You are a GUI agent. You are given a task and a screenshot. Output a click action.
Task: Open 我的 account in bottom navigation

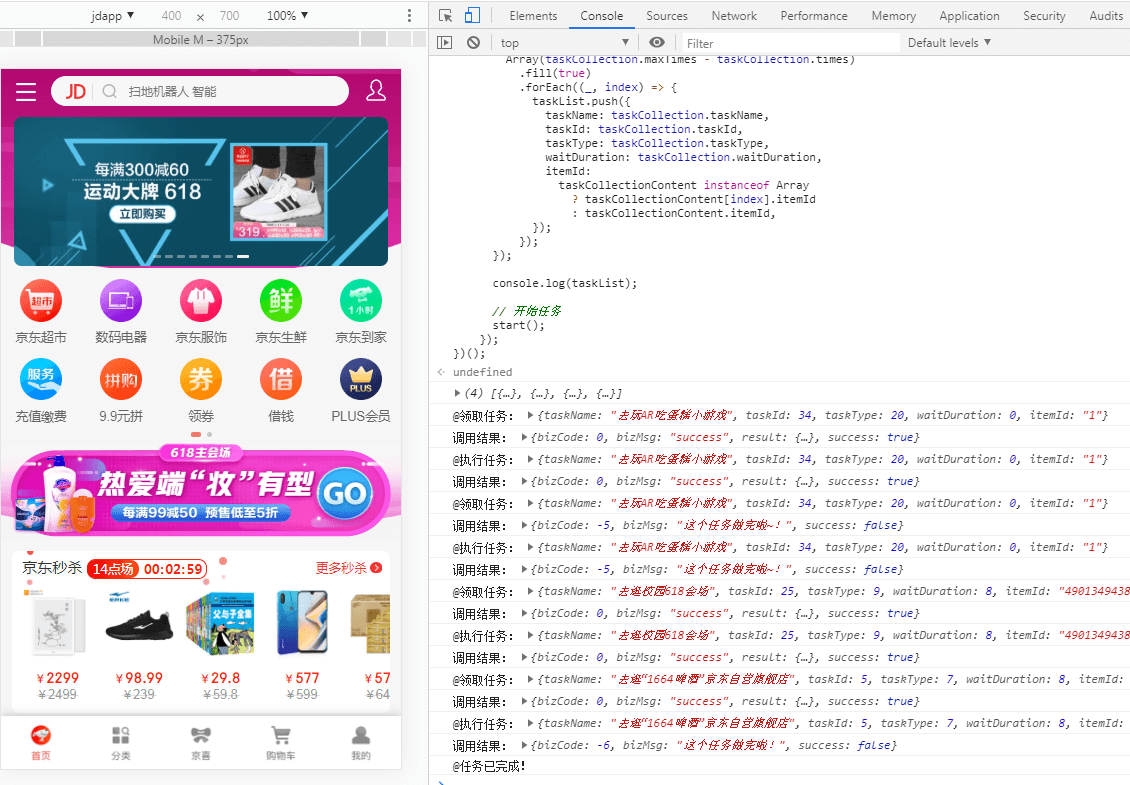click(361, 742)
